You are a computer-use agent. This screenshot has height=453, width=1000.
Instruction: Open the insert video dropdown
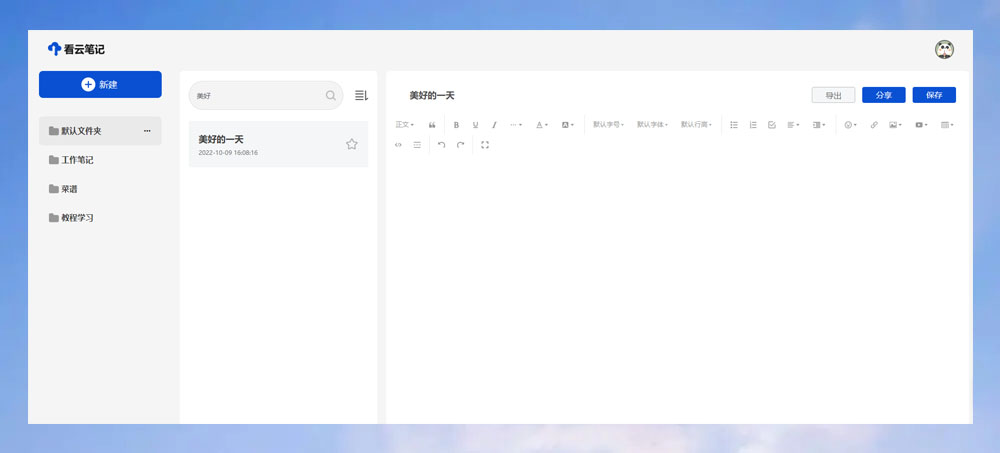(922, 125)
